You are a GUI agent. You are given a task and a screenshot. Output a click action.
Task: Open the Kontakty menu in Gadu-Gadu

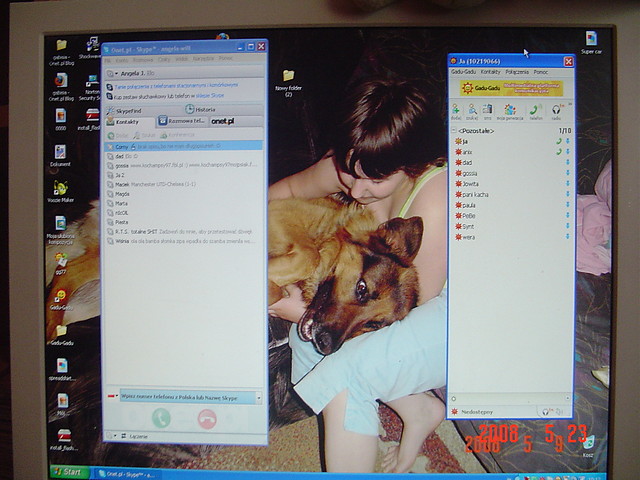(x=490, y=72)
